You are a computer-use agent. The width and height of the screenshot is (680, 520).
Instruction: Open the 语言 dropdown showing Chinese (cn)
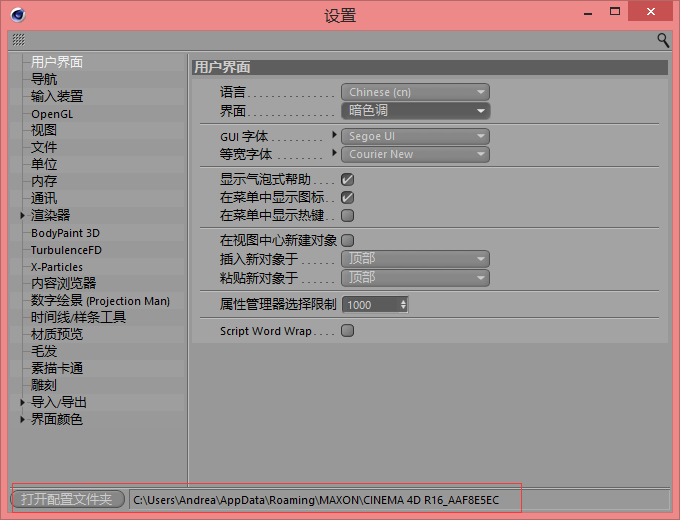click(415, 92)
